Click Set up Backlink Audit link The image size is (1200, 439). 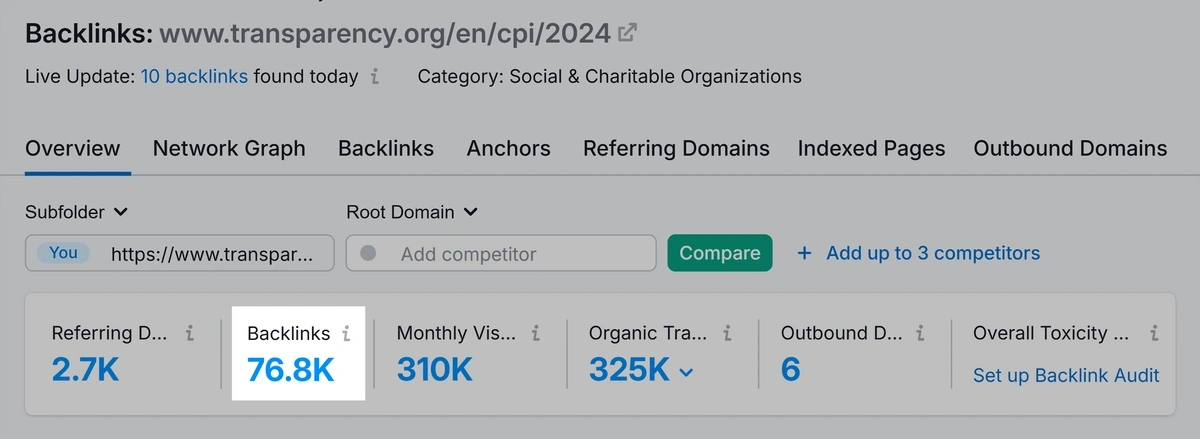1066,376
